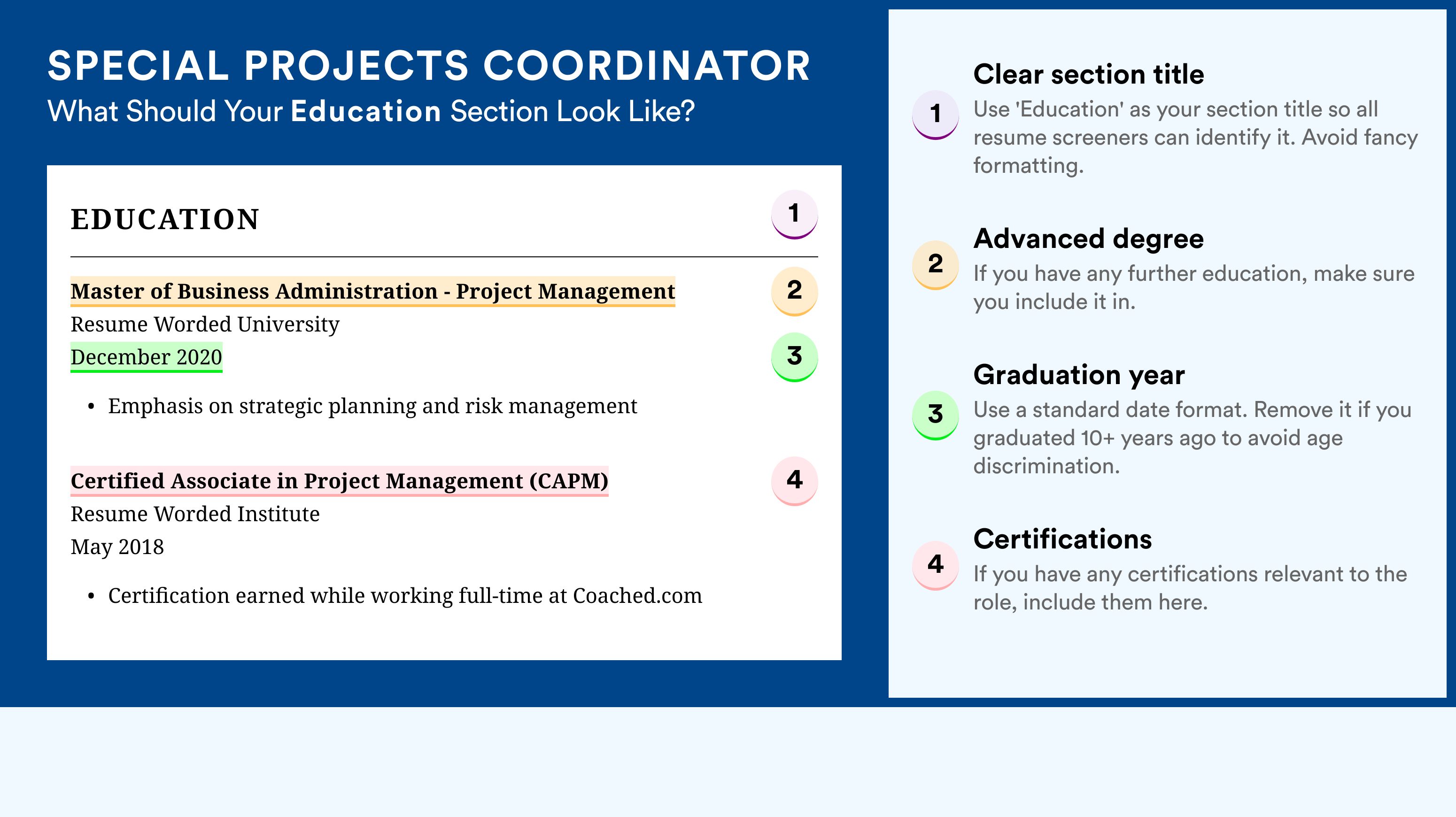
Task: Select the purple 1 badge beside Clear section title
Action: [936, 115]
